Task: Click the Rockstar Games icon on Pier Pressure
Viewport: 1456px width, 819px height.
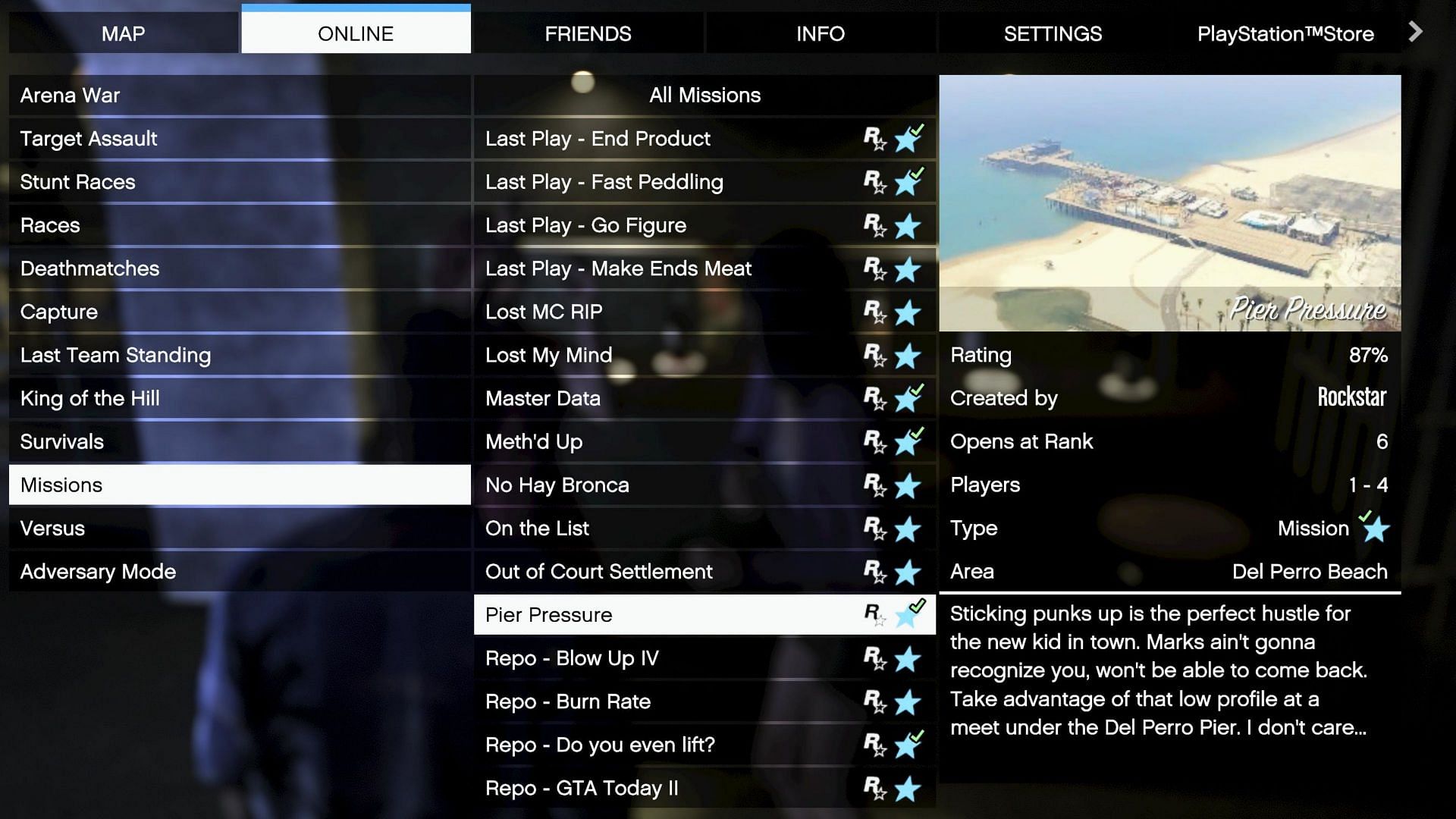Action: coord(871,613)
